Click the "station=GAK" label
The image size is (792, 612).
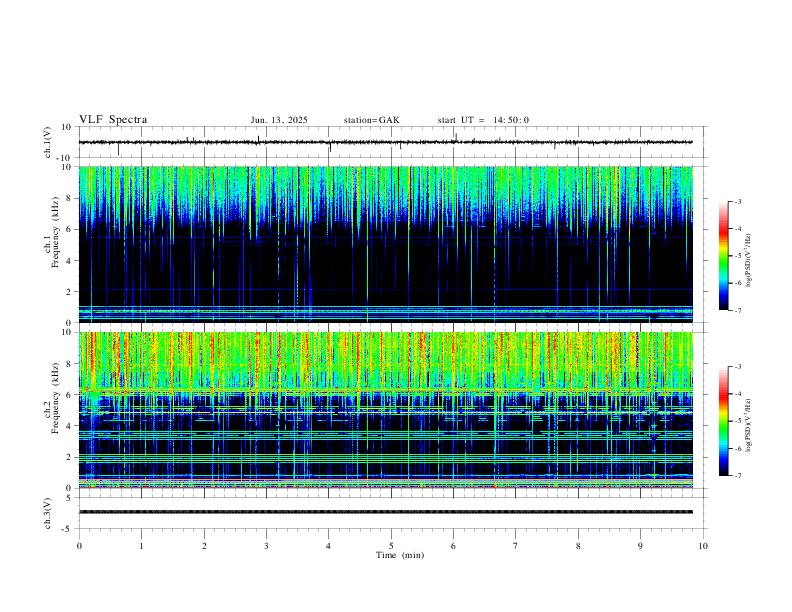pyautogui.click(x=371, y=120)
